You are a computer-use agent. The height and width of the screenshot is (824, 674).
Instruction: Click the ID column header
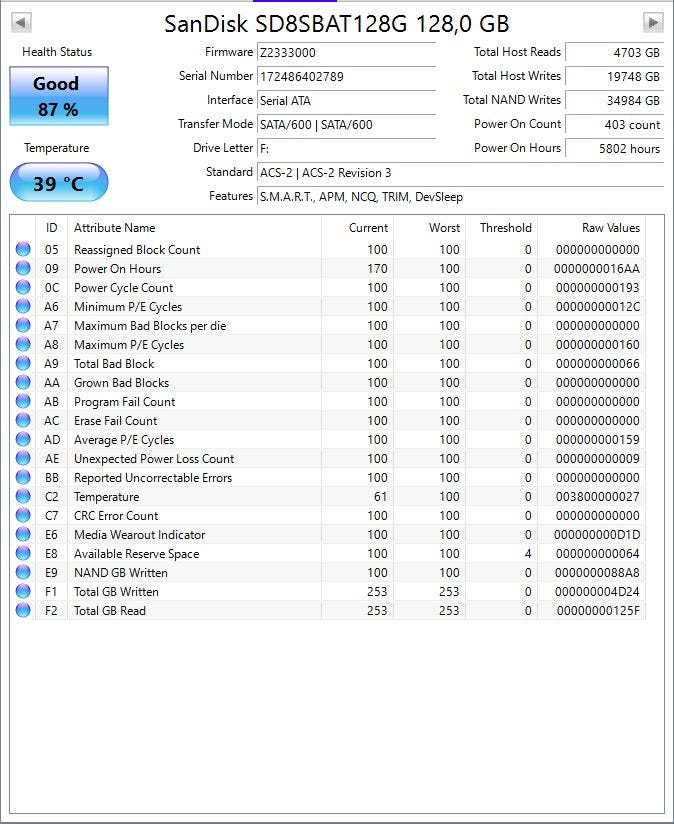51,228
